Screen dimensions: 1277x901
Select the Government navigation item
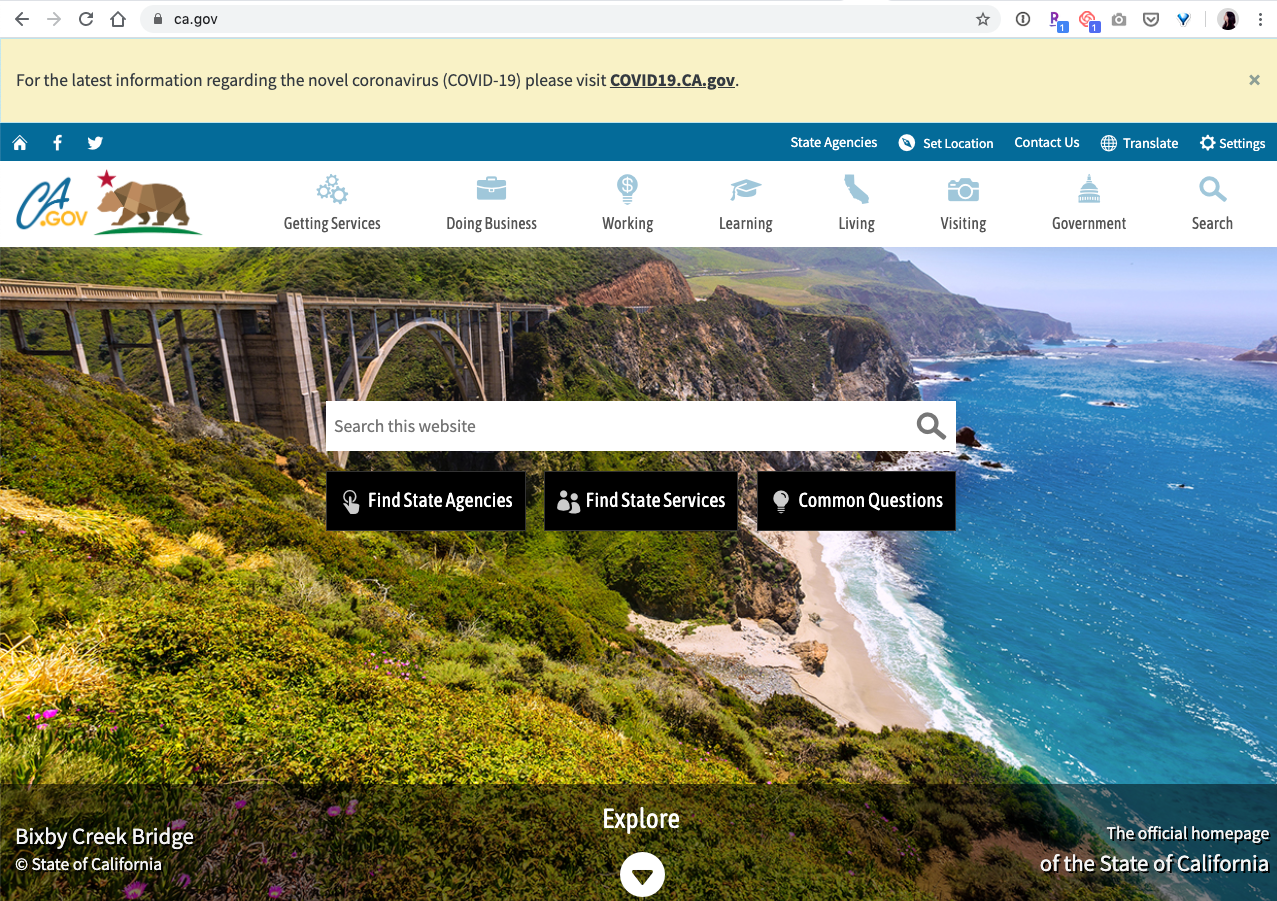(x=1088, y=204)
